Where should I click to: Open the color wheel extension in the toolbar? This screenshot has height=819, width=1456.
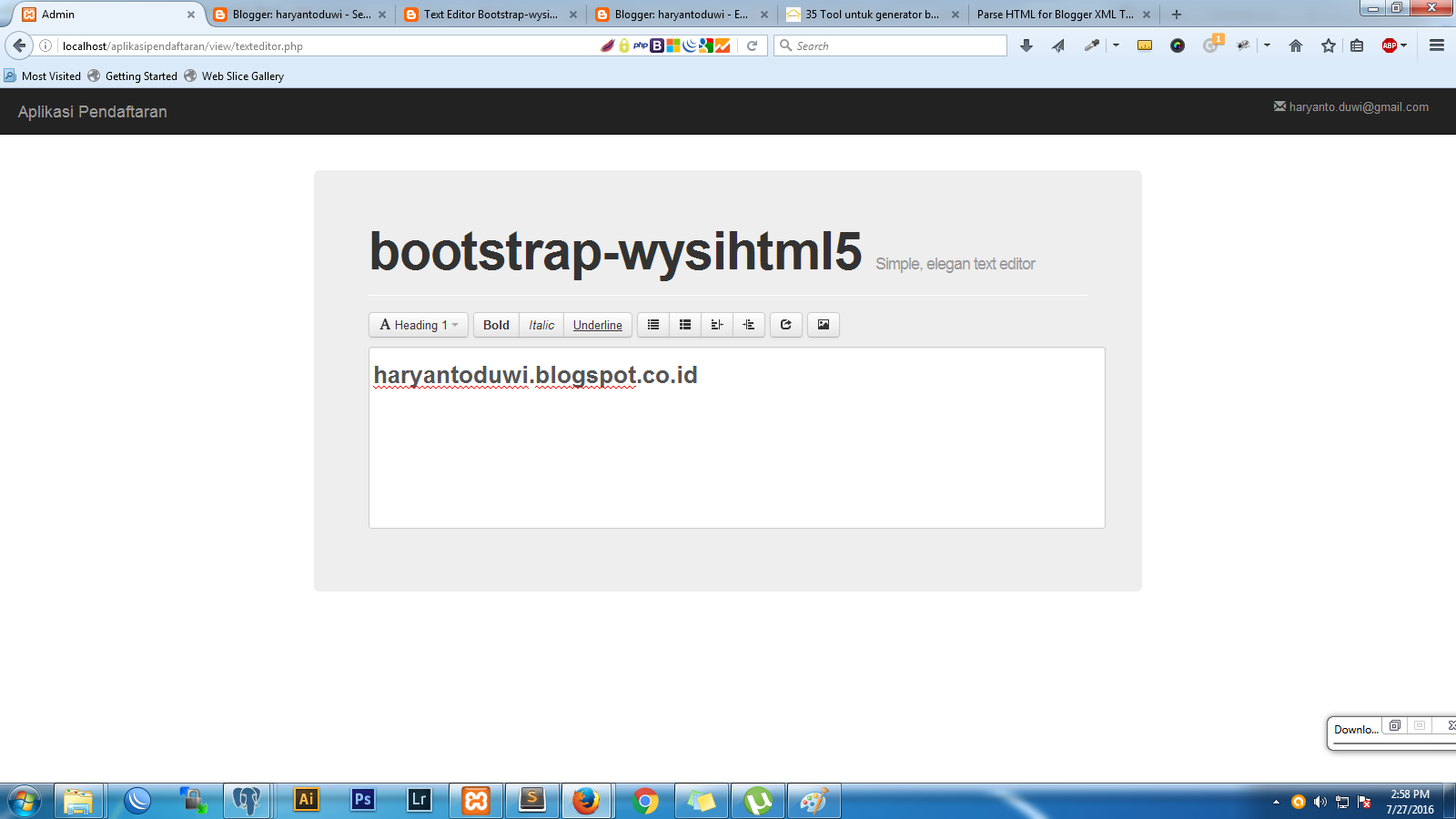[1178, 45]
